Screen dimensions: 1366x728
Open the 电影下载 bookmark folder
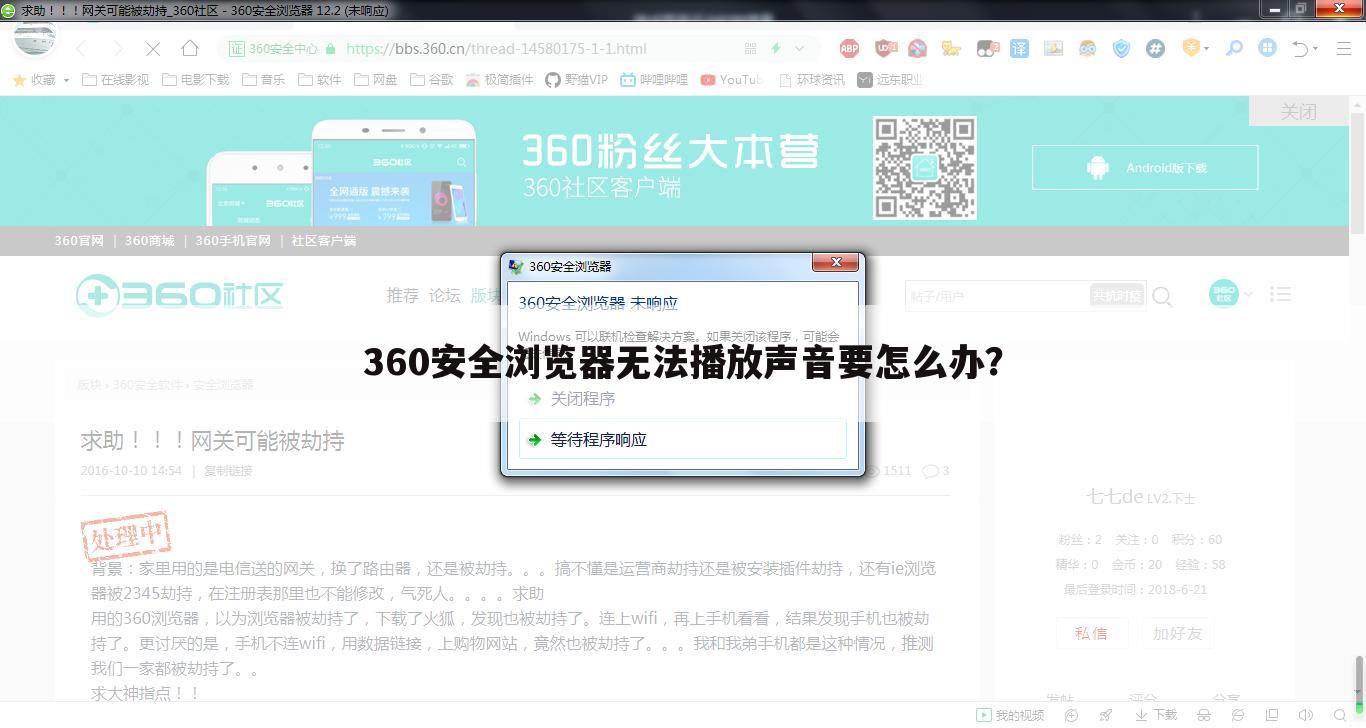(195, 79)
